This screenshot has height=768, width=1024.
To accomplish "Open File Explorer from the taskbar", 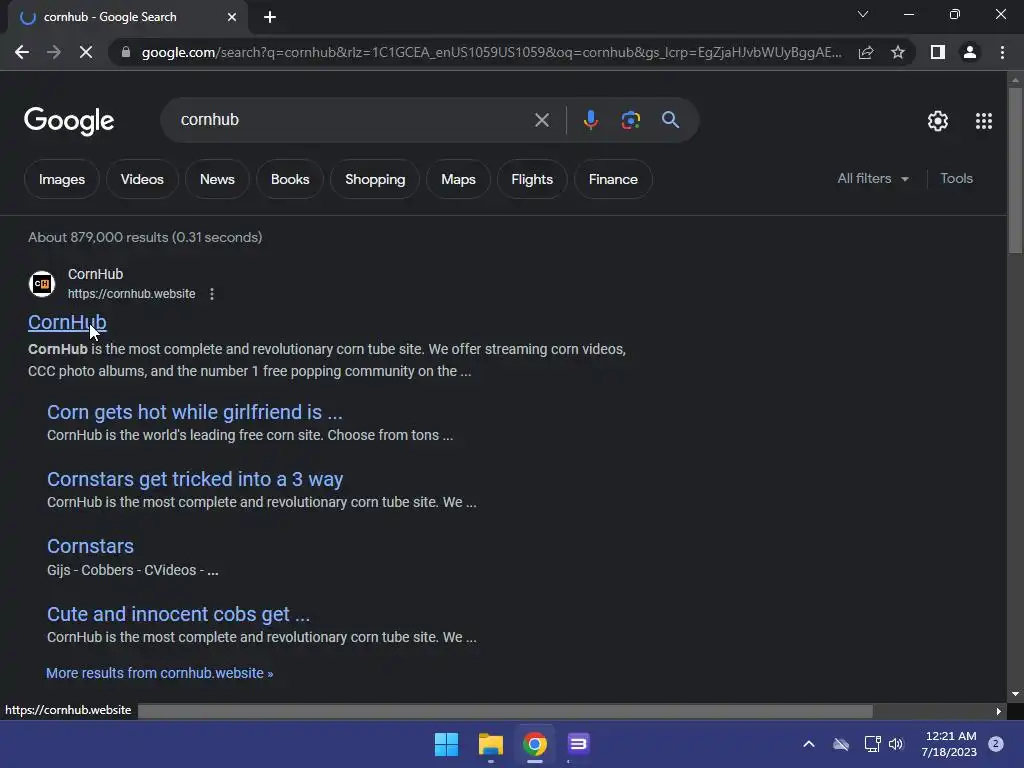I will pos(490,744).
